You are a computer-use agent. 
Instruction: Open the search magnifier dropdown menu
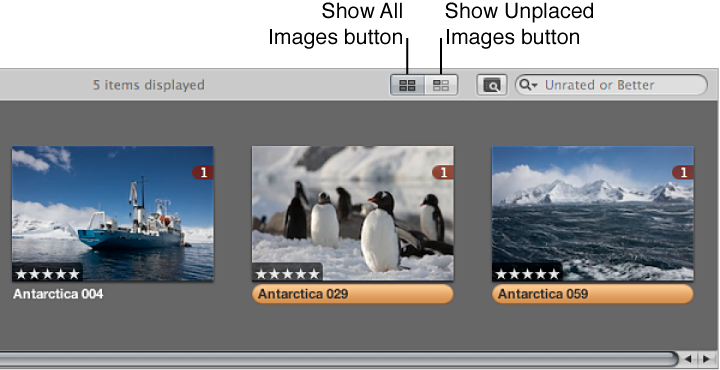529,85
